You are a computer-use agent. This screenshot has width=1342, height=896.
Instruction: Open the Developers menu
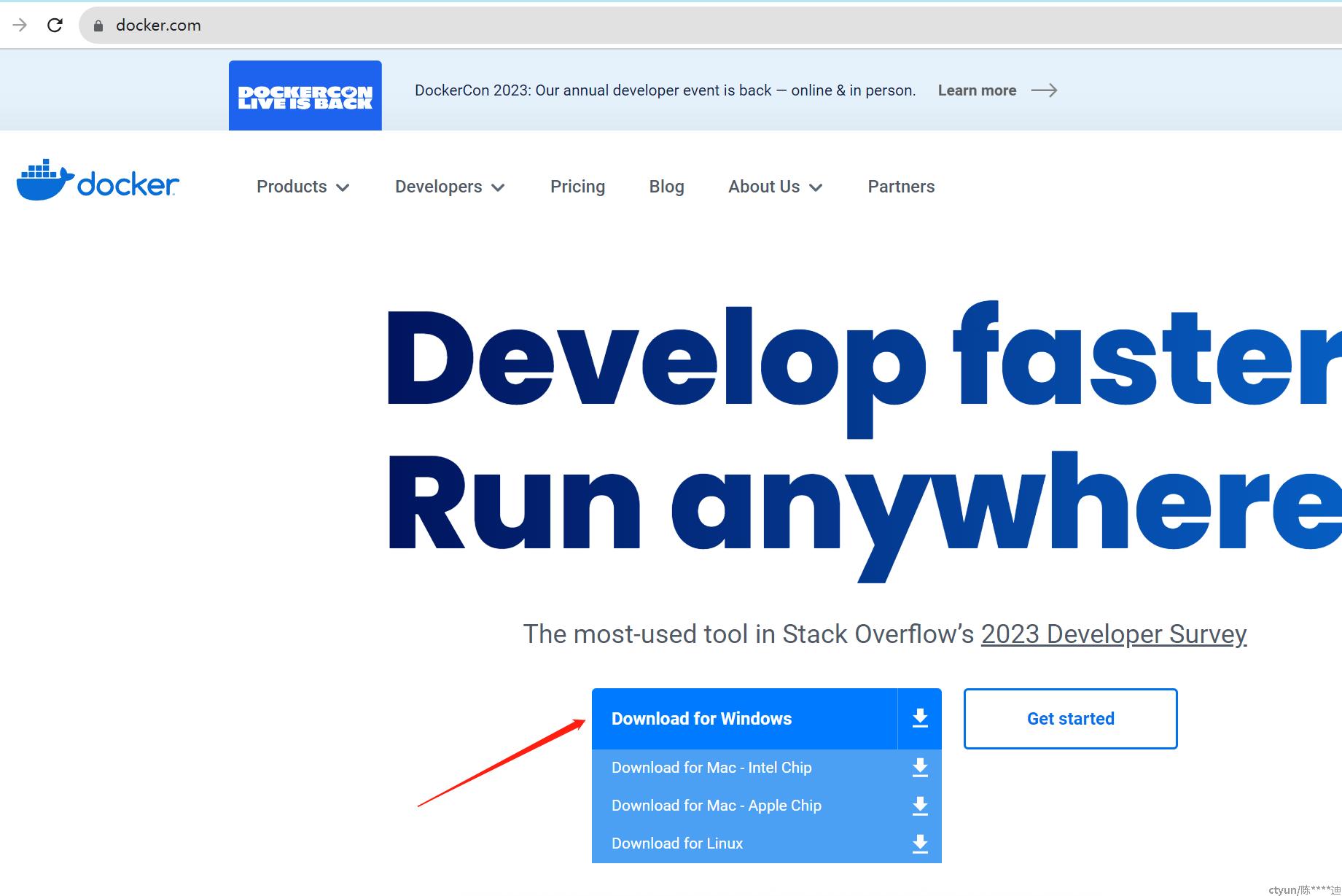[438, 187]
